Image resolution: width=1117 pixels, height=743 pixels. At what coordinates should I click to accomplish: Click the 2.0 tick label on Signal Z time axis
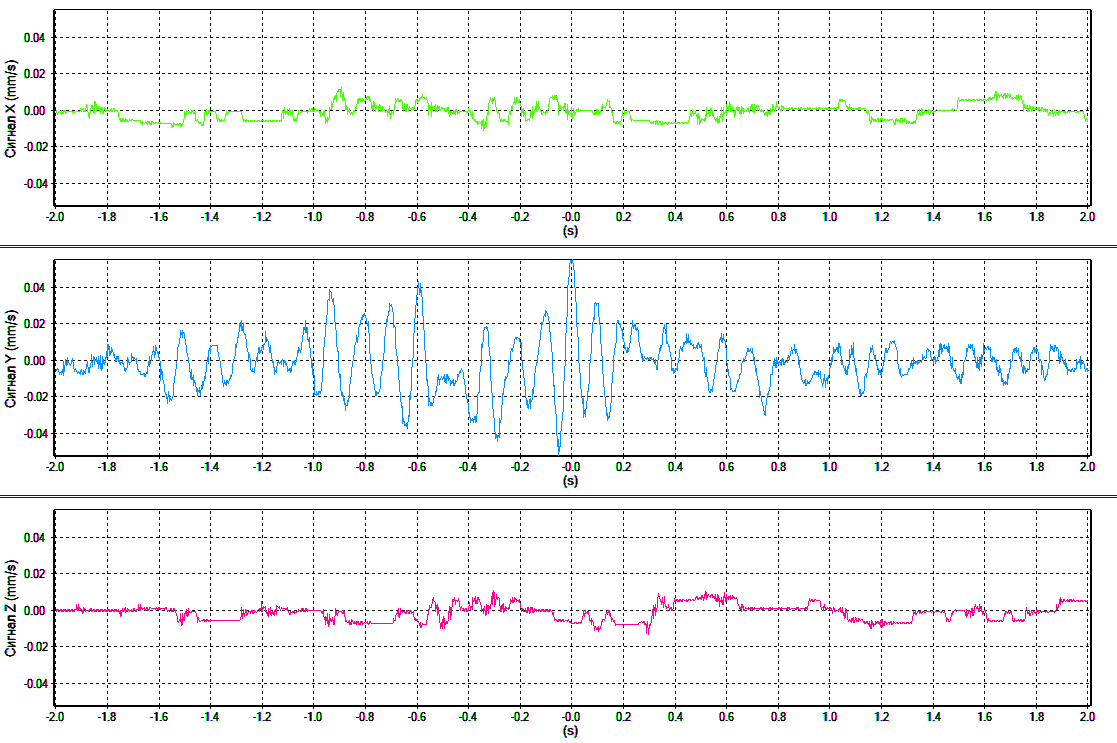(x=1086, y=717)
